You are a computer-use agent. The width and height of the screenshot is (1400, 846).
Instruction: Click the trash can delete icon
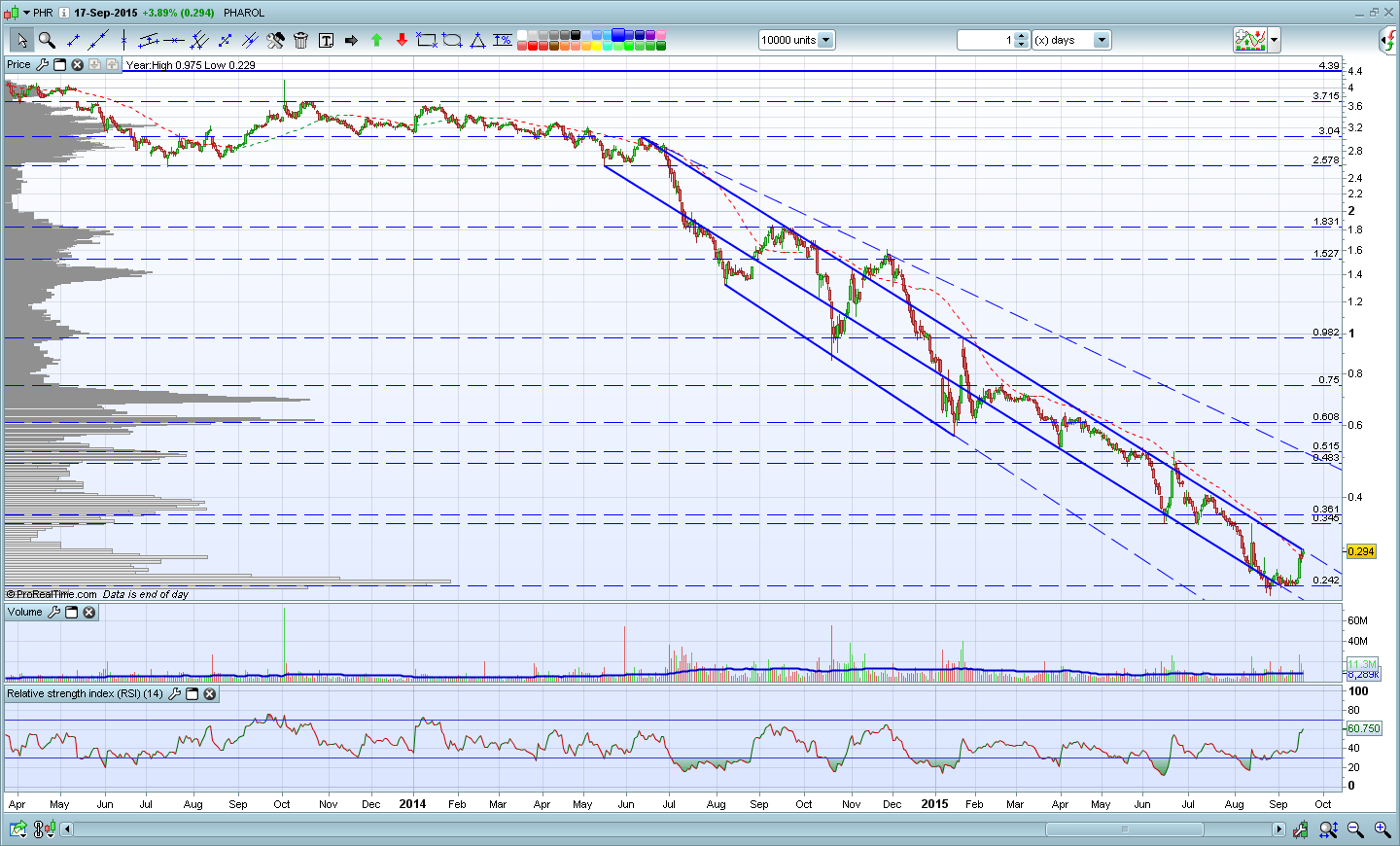300,40
